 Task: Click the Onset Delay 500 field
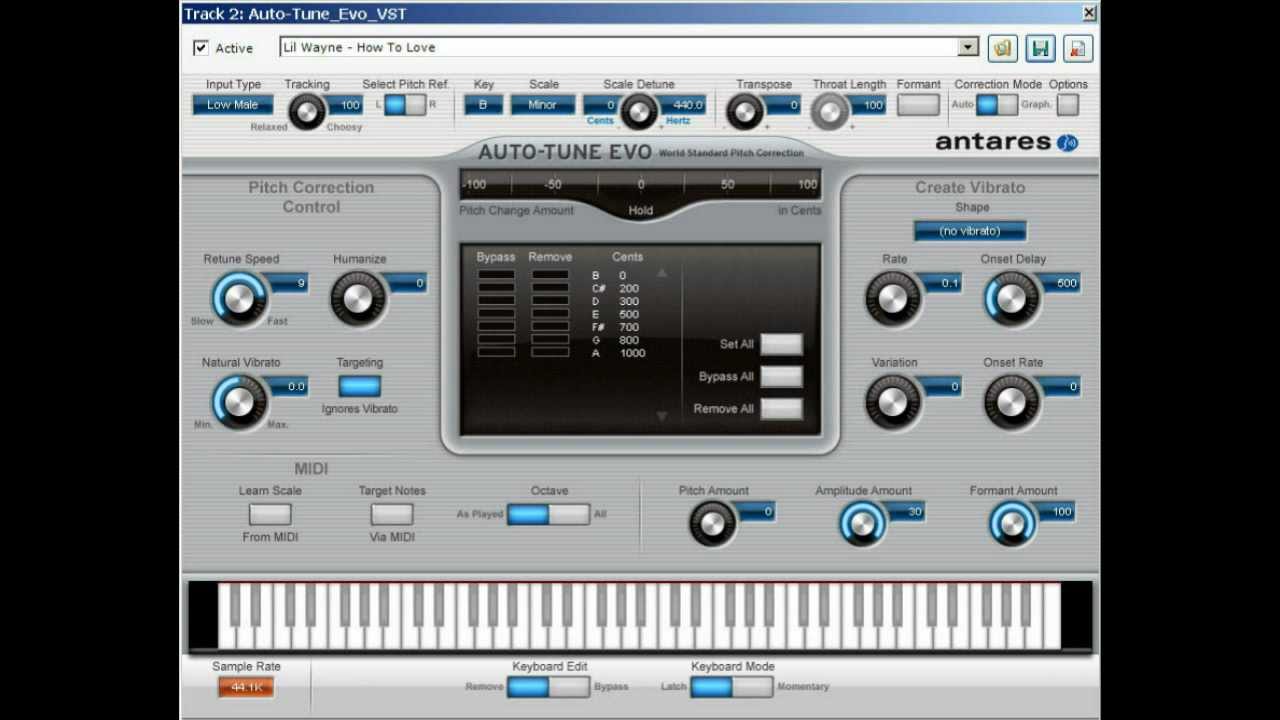pyautogui.click(x=1061, y=284)
